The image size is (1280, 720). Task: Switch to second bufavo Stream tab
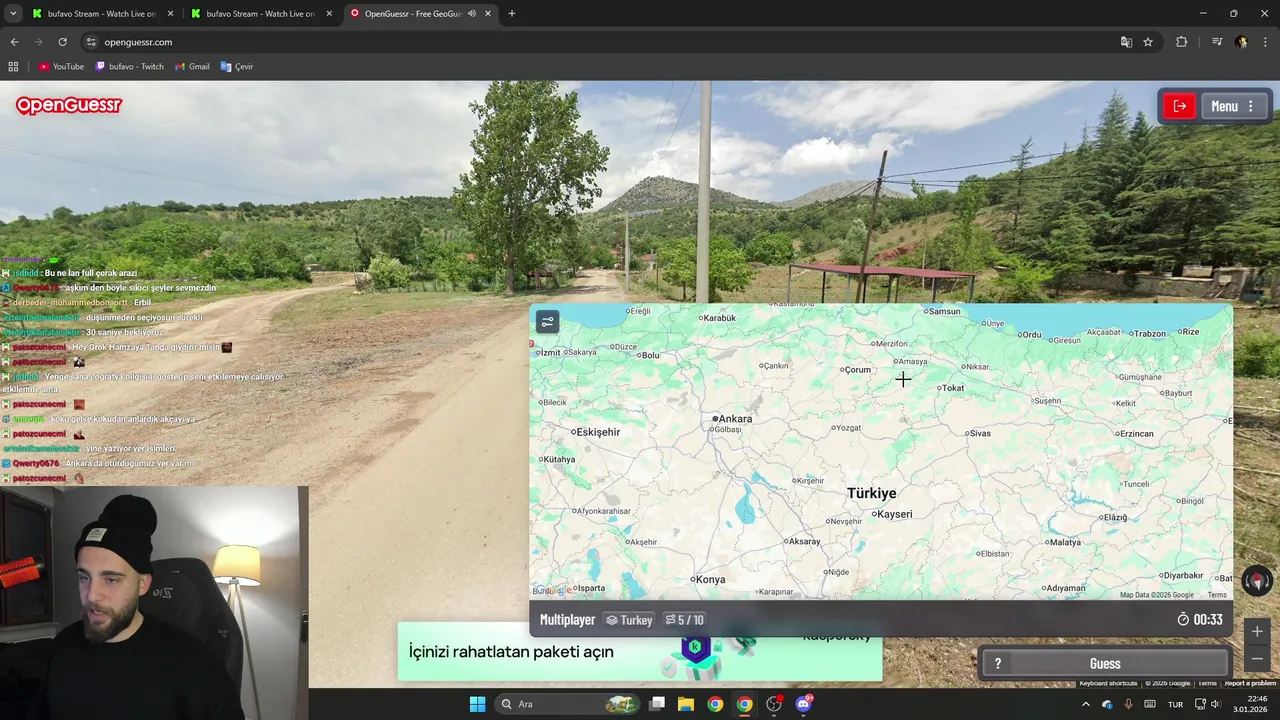click(260, 14)
